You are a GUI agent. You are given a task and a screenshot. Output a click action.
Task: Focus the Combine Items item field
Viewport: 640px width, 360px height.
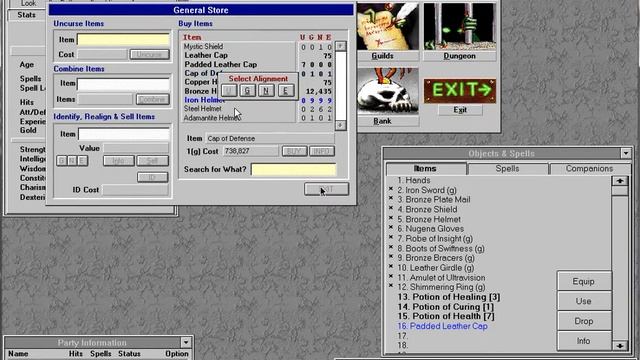pyautogui.click(x=123, y=83)
